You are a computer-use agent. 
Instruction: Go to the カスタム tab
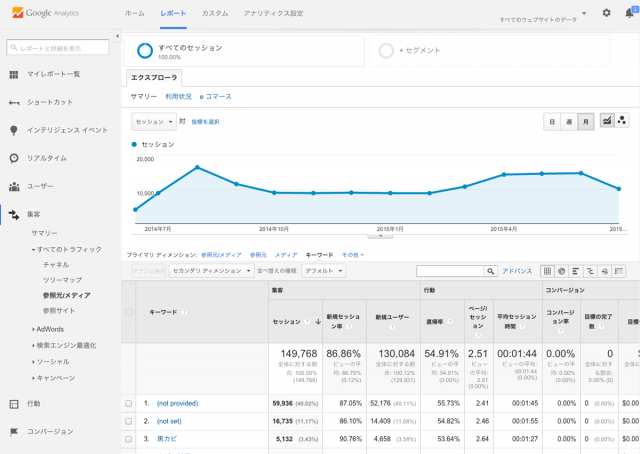tap(215, 13)
